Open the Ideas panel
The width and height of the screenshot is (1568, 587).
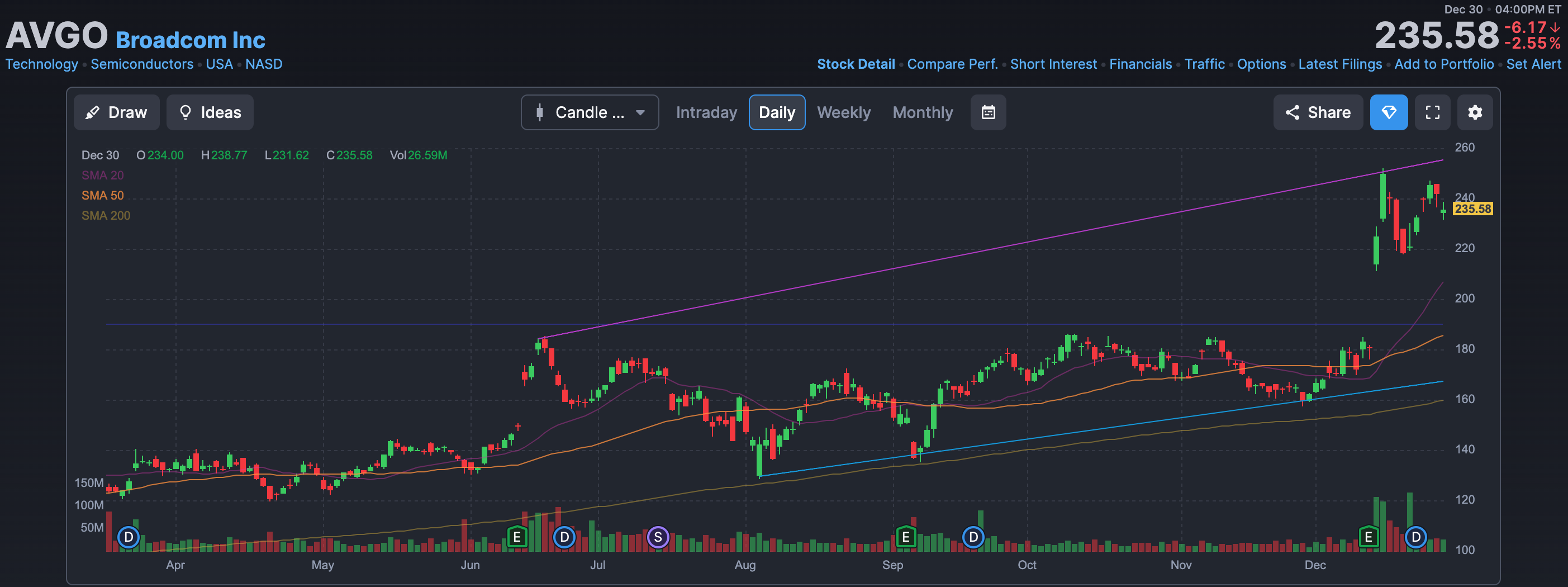click(x=210, y=113)
